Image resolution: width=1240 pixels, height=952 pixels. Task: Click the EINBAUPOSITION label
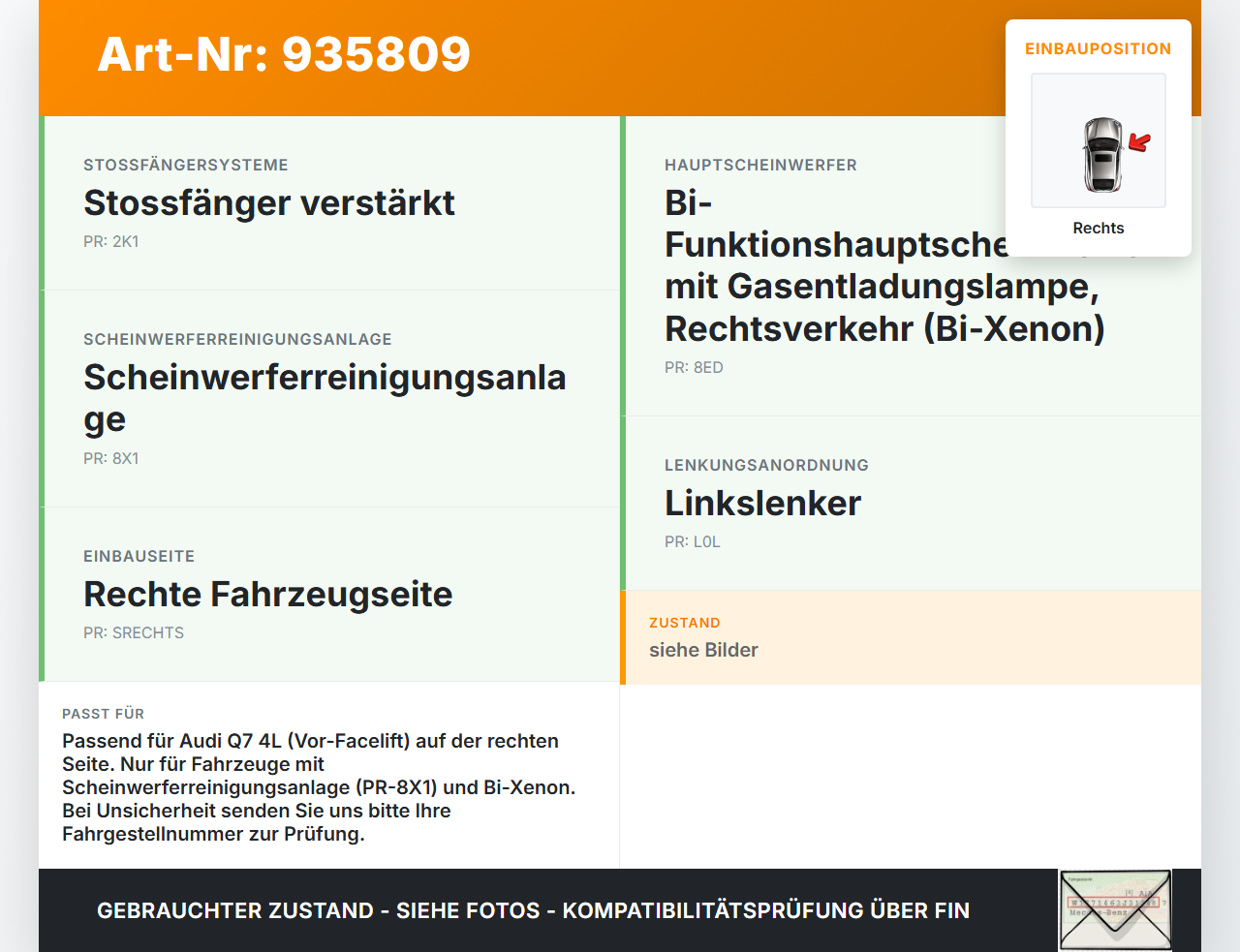(1099, 48)
